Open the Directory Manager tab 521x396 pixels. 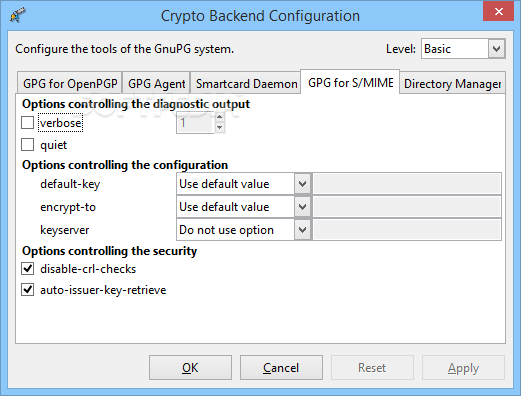(452, 83)
